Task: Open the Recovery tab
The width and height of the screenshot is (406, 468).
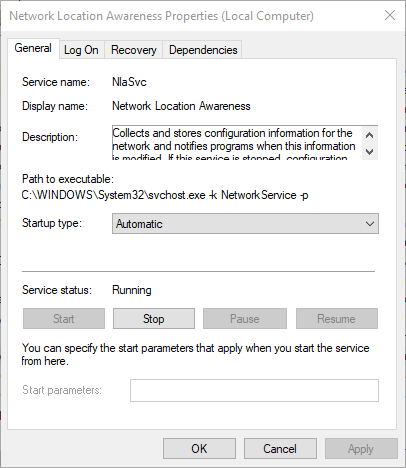Action: (133, 50)
